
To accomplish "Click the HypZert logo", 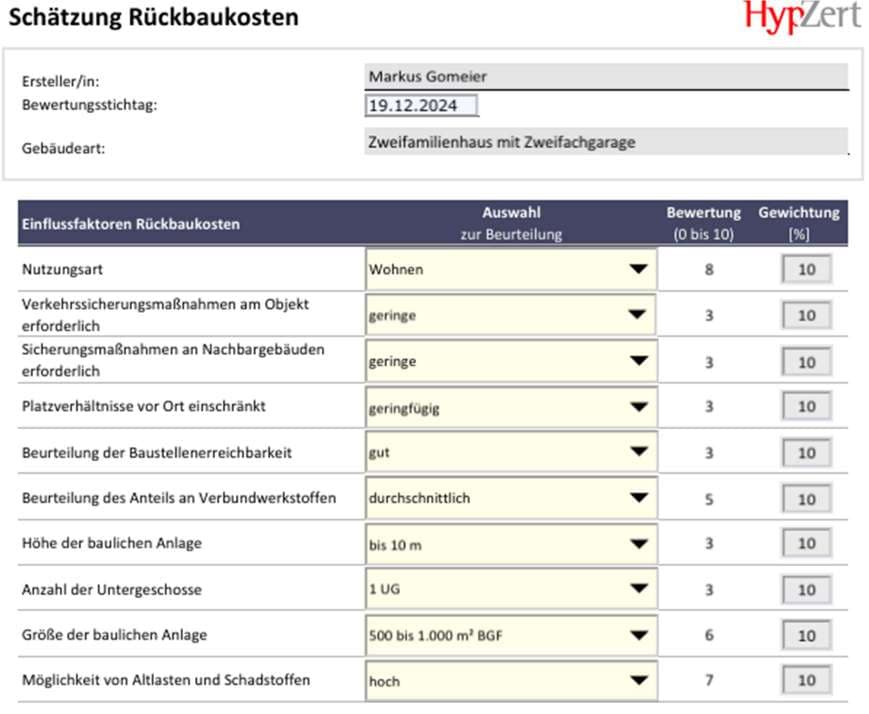I will (802, 18).
